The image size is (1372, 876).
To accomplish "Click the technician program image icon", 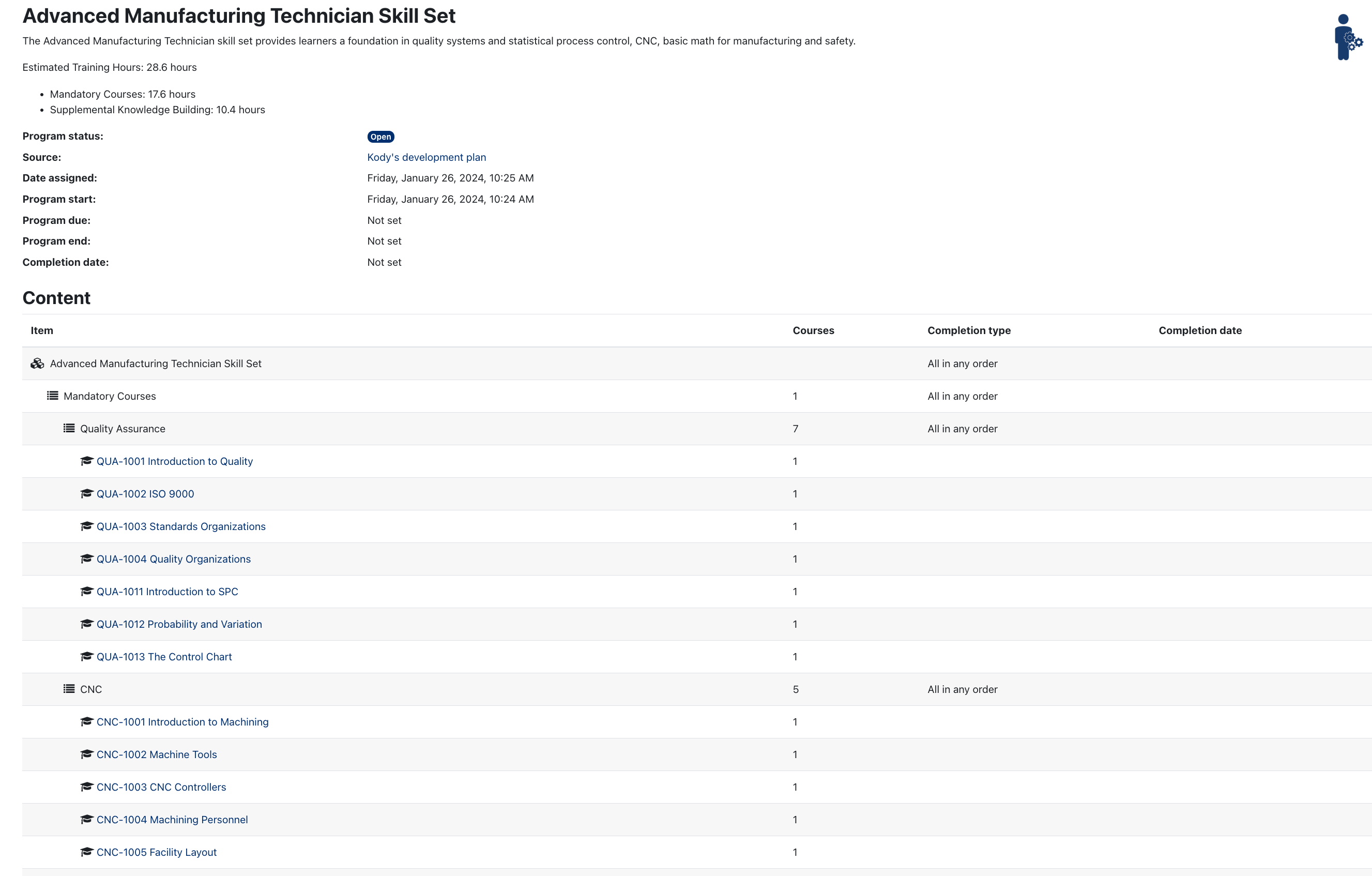I will click(1346, 38).
